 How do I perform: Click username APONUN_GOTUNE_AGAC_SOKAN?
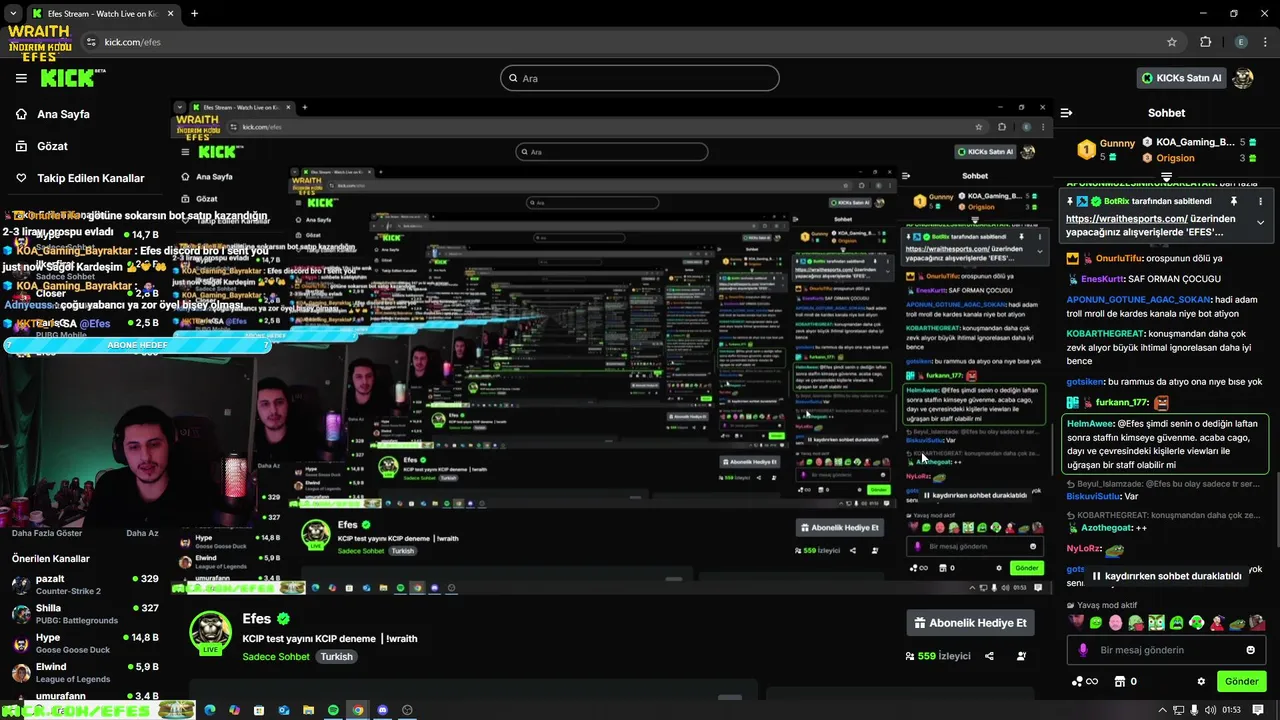1138,299
